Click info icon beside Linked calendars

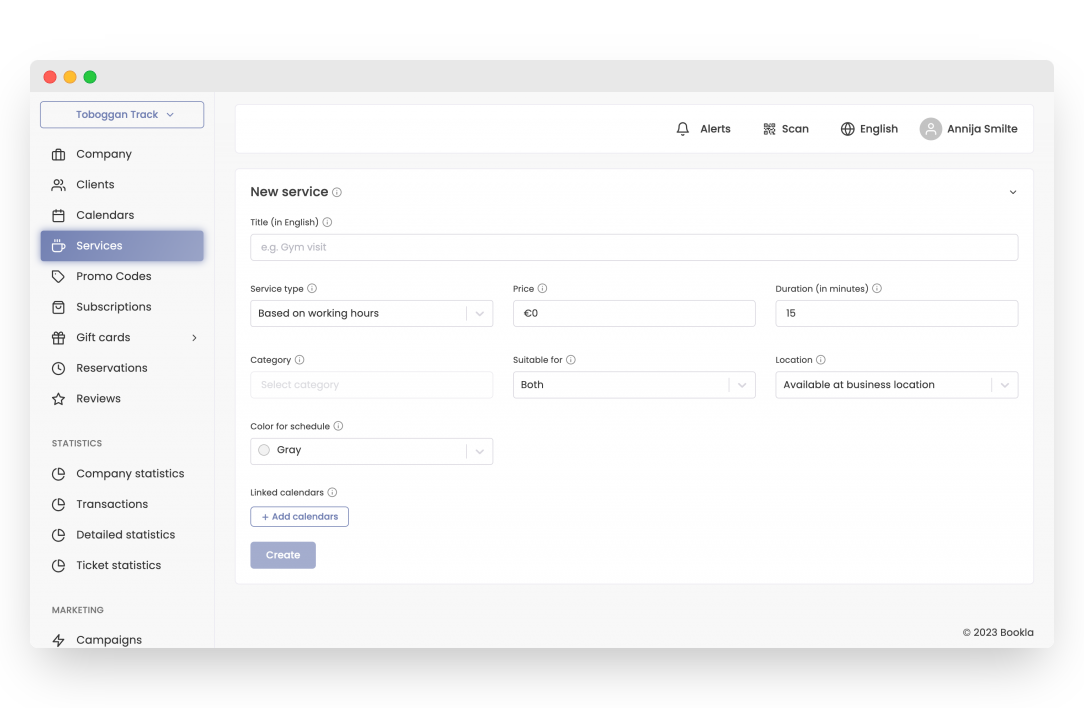click(332, 493)
